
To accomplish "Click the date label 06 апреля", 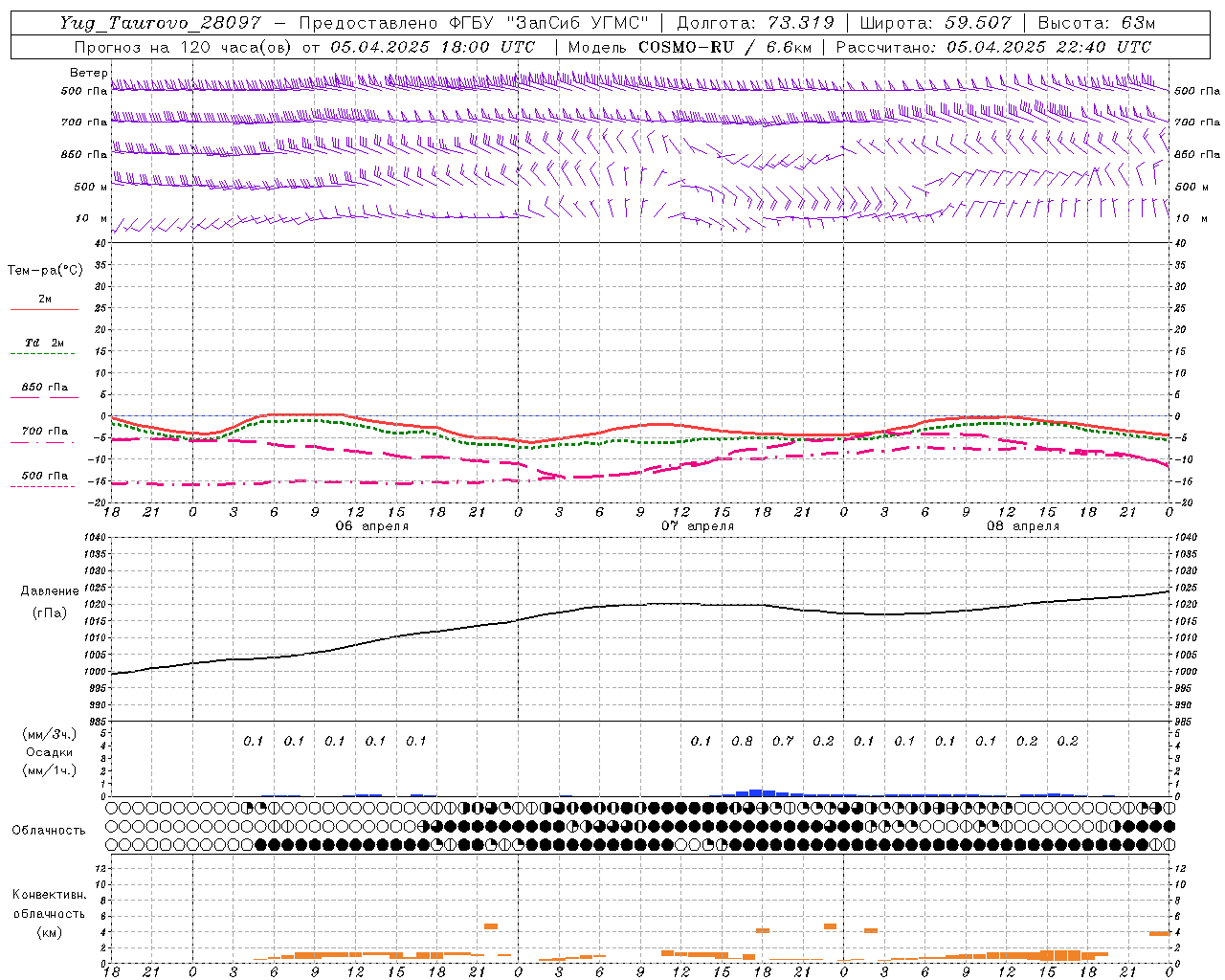I will (371, 526).
